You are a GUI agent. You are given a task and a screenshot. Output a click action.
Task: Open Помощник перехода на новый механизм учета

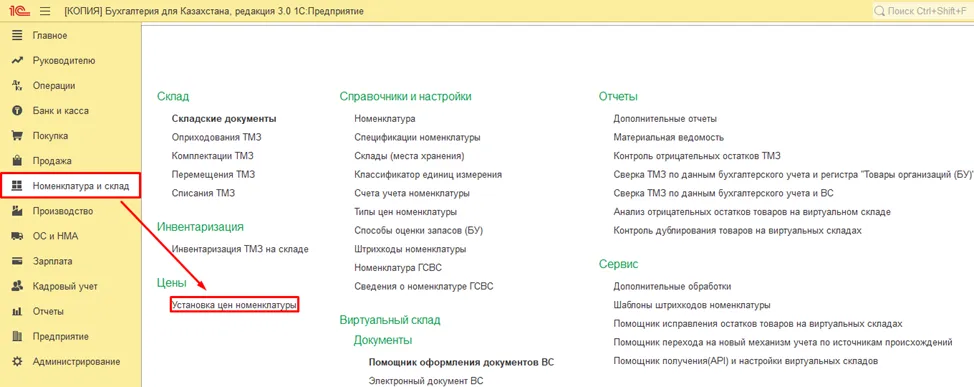pos(783,342)
